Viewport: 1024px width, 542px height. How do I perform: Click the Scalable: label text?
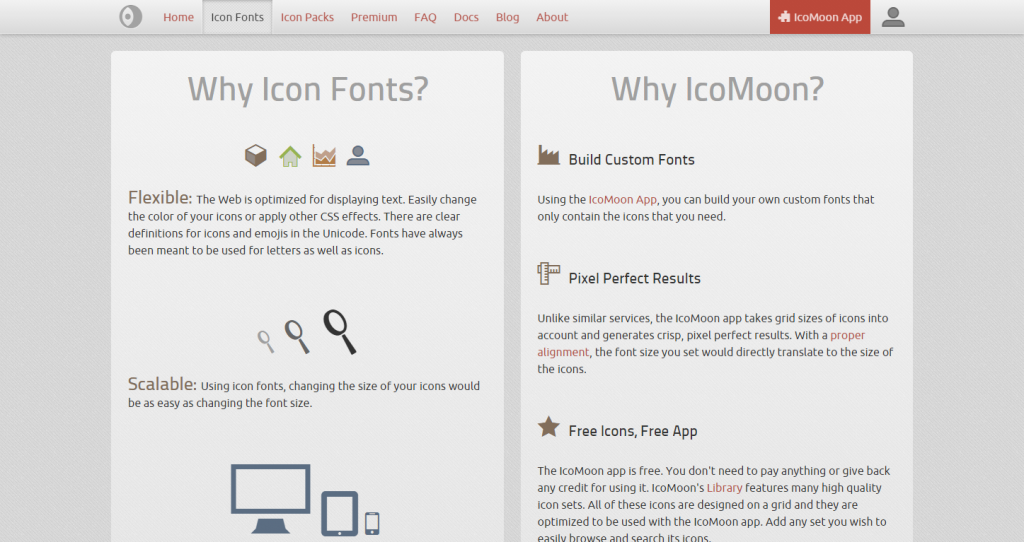click(x=162, y=384)
